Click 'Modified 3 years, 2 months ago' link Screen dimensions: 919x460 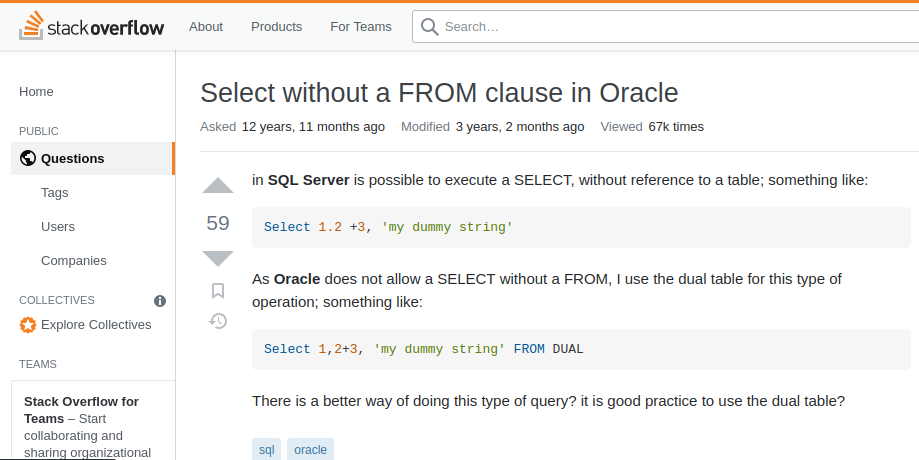[x=492, y=127]
